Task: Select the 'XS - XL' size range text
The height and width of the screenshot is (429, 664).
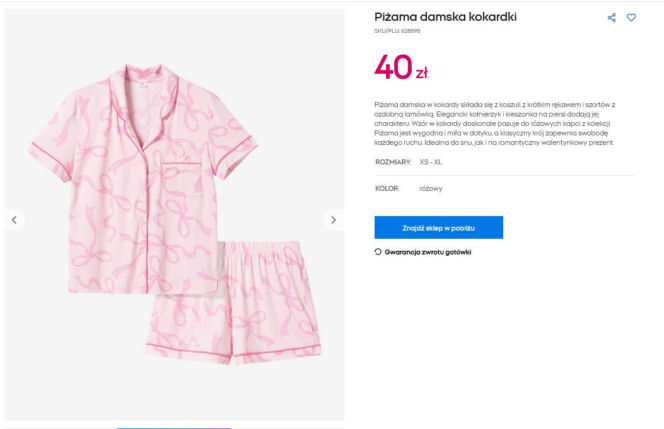Action: tap(433, 162)
